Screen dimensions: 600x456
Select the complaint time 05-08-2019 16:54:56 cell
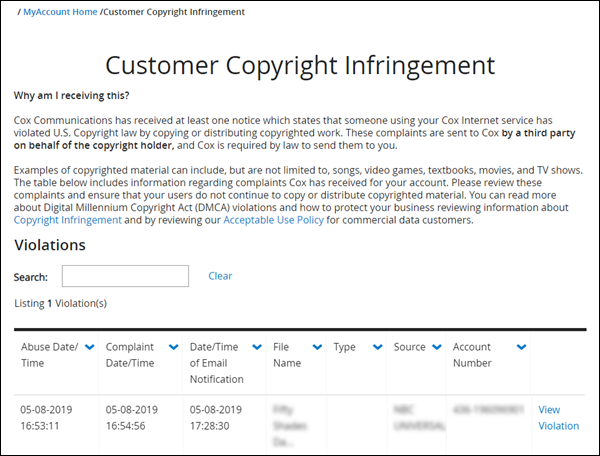click(132, 418)
